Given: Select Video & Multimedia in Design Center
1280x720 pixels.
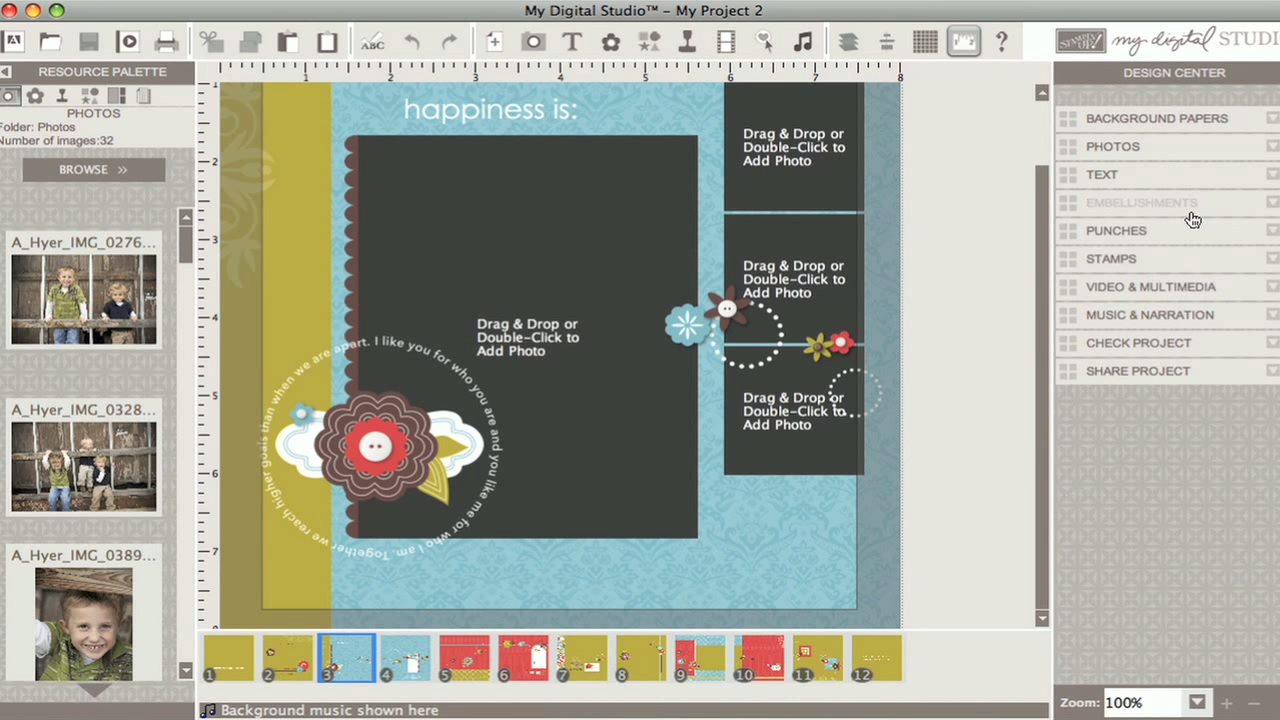Looking at the screenshot, I should (1150, 286).
